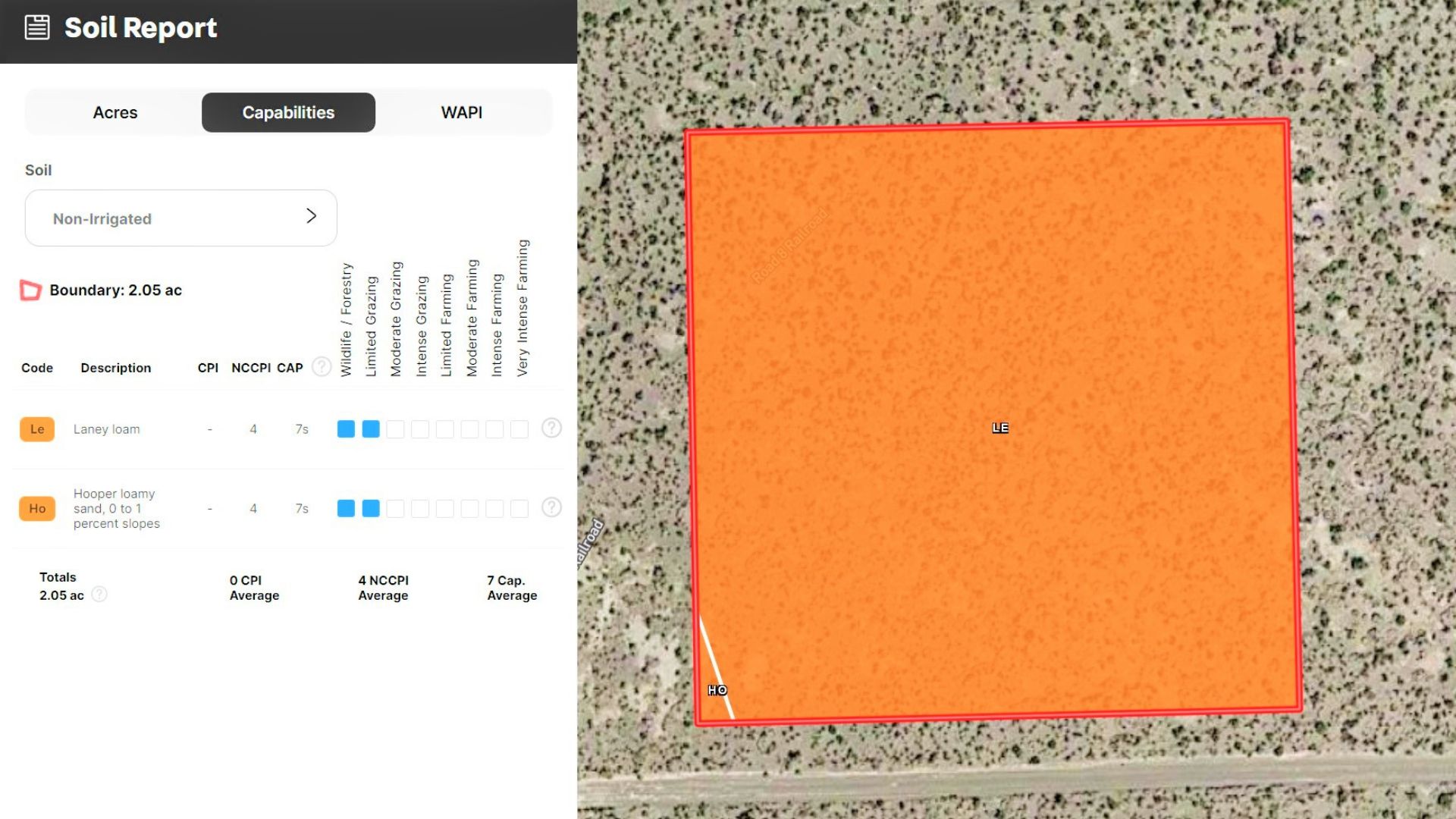
Task: Switch to the Acres tab
Action: pyautogui.click(x=115, y=113)
